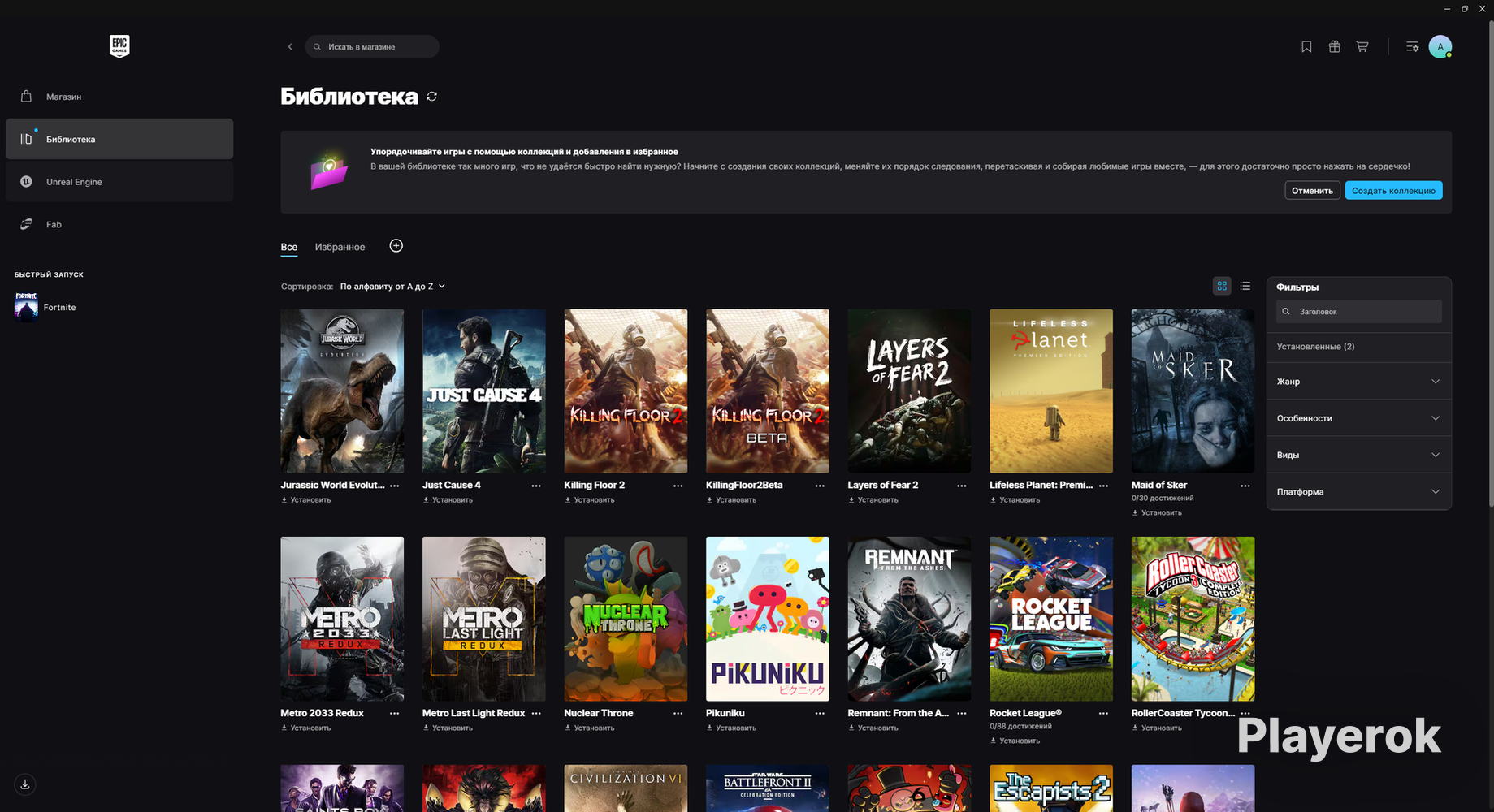
Task: Open the Jurassic World Evolution cover
Action: click(x=342, y=391)
